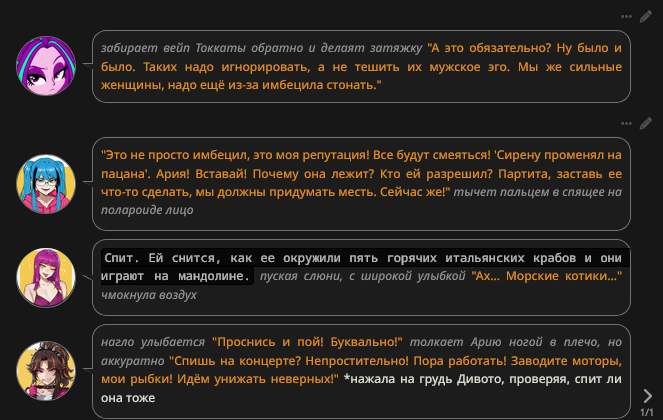
Task: Click the italic text 'тычет пальцем в спящее'
Action: [540, 192]
